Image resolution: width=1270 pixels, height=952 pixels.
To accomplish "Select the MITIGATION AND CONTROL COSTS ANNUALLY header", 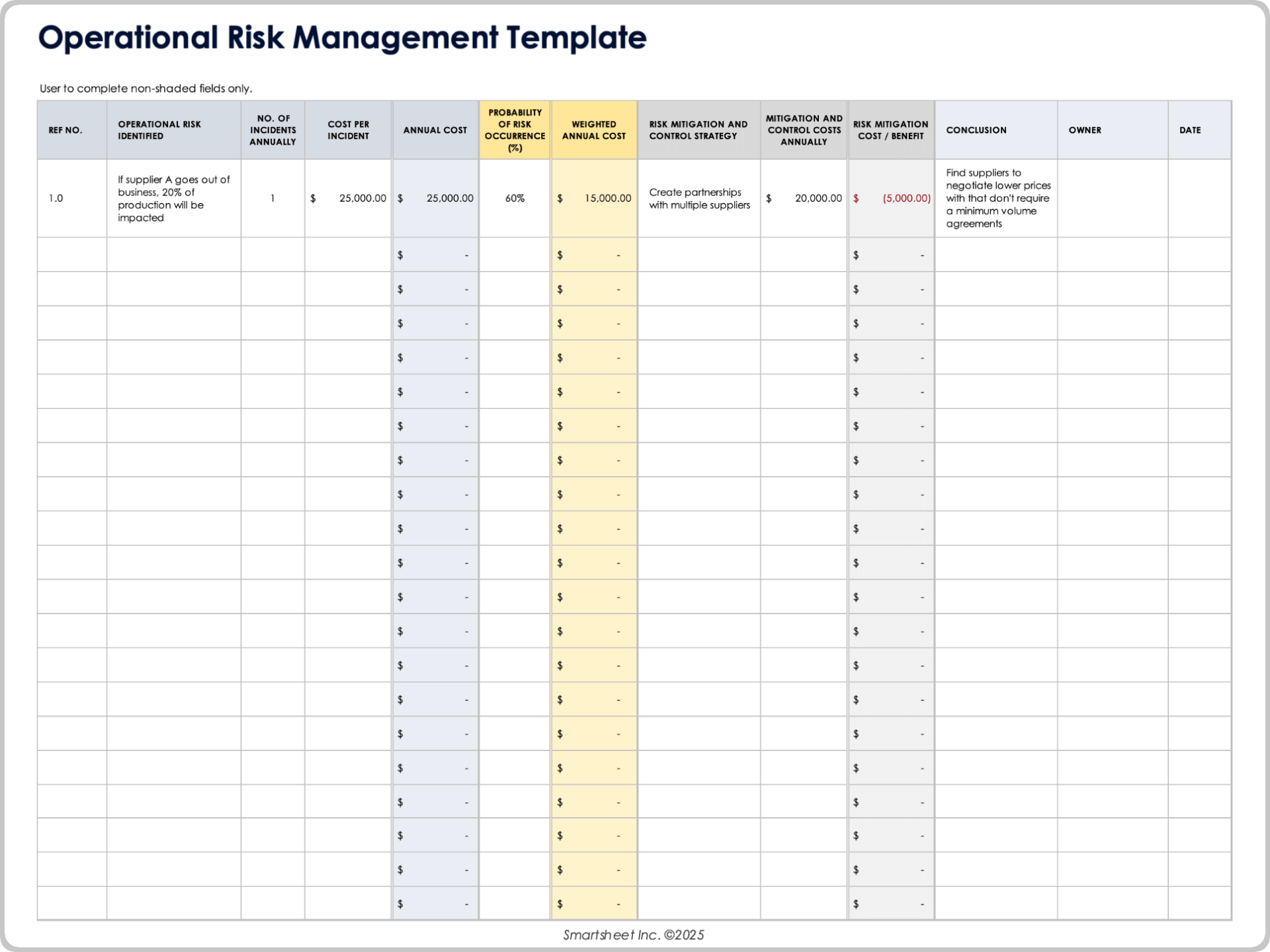I will (803, 130).
